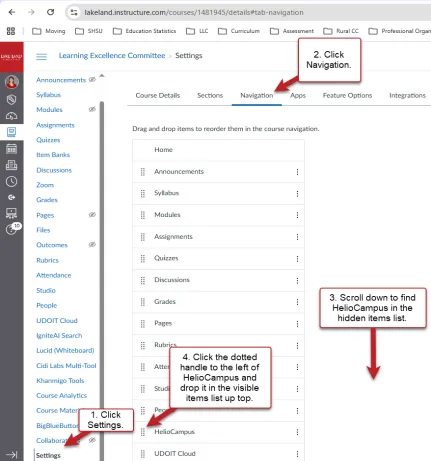This screenshot has height=461, width=431.
Task: Open Khanmigo Tools in course menu
Action: pyautogui.click(x=60, y=381)
